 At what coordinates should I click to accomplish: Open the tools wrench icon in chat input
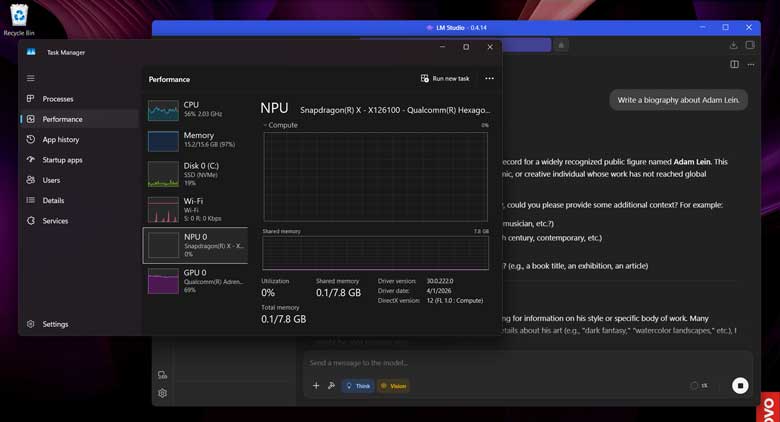click(331, 386)
